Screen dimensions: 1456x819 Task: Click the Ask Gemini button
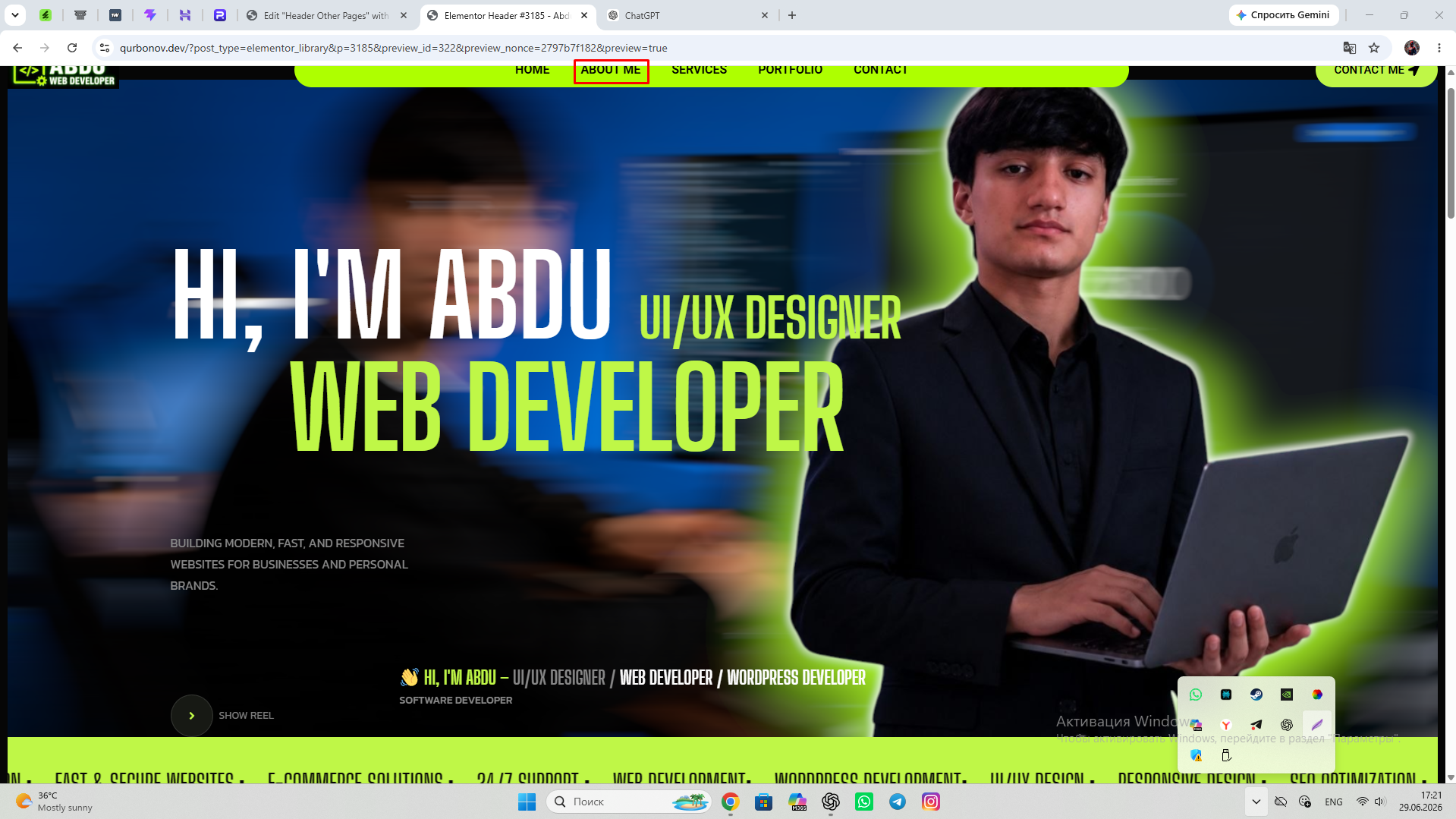(x=1284, y=15)
